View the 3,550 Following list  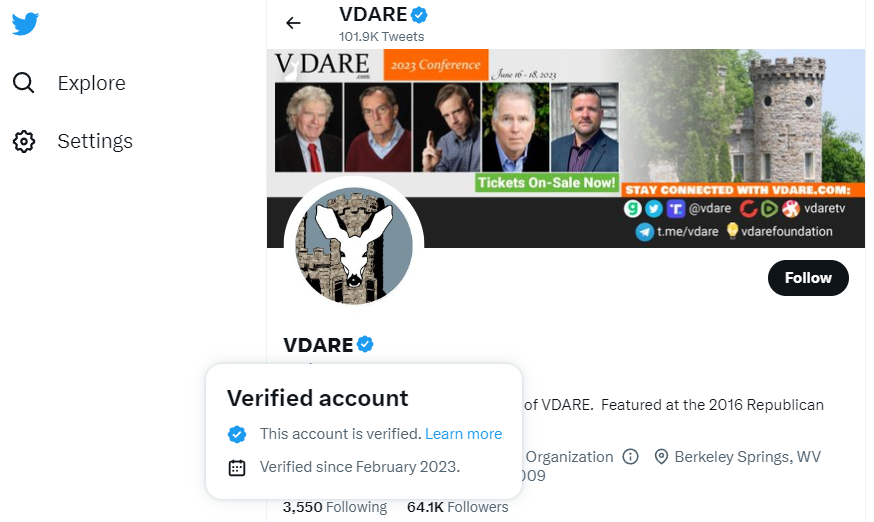[334, 507]
